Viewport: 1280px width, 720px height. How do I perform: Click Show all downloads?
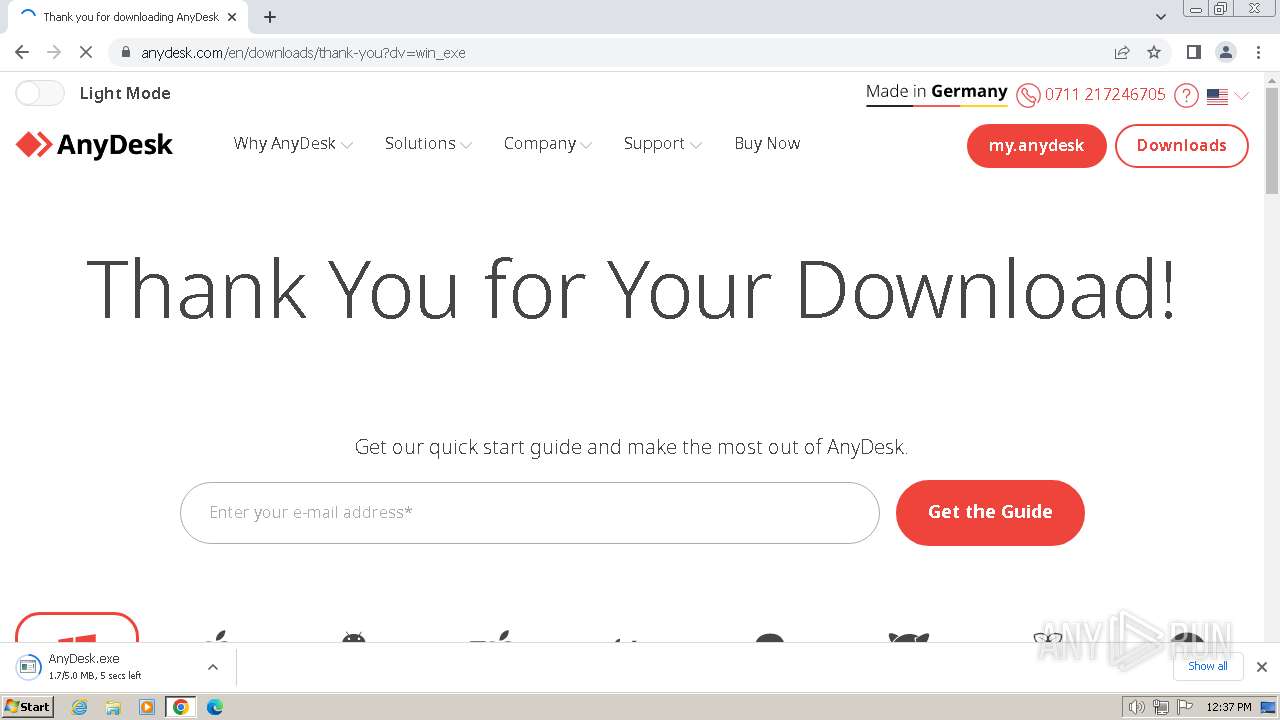point(1207,666)
